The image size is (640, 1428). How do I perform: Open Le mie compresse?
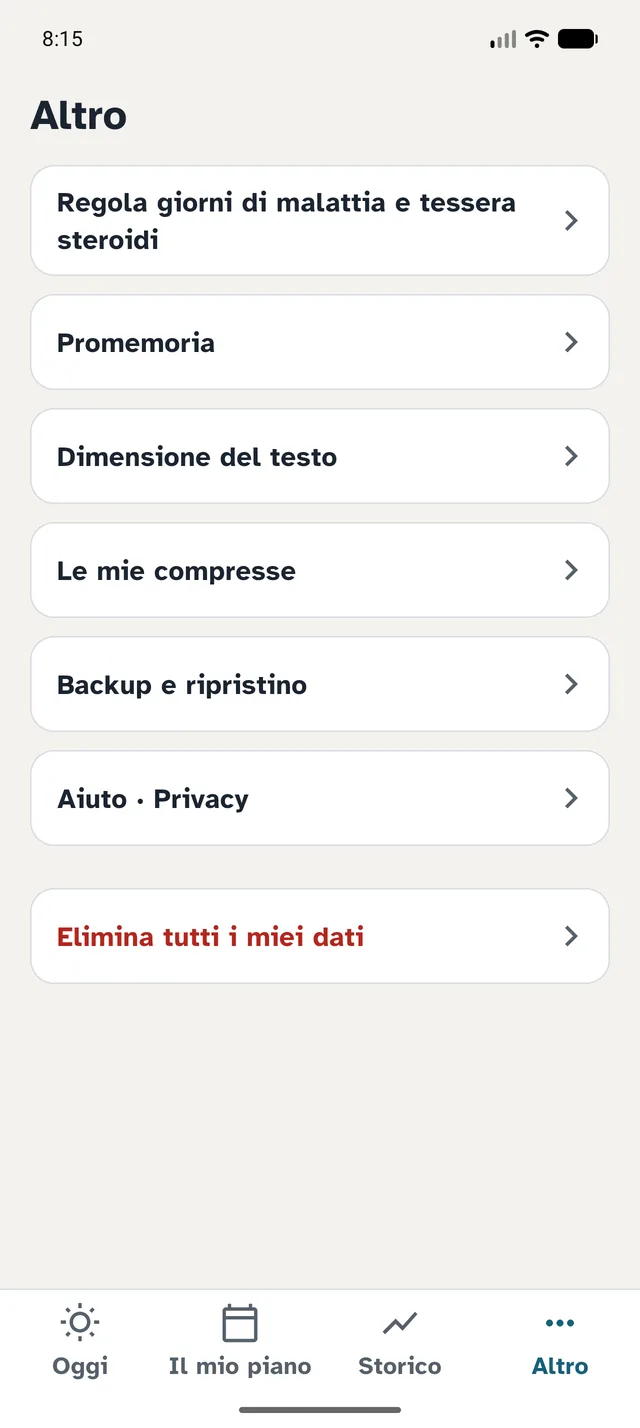pyautogui.click(x=320, y=570)
